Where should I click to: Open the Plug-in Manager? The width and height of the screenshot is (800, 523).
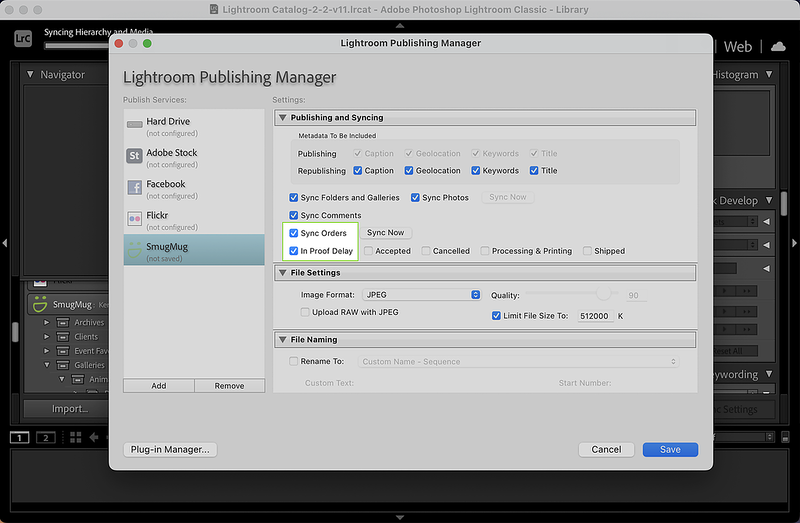coord(170,449)
